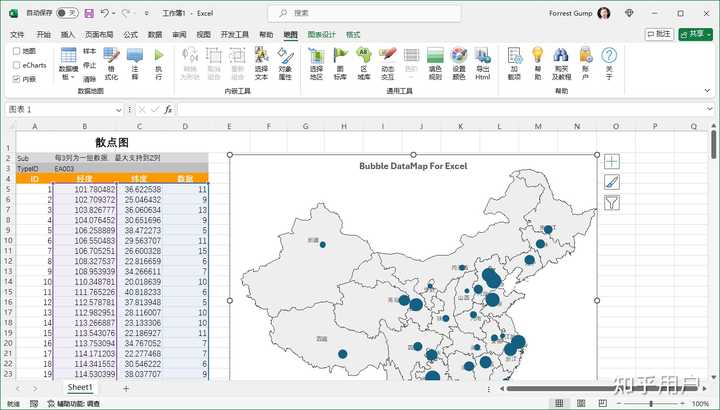Viewport: 720px width, 410px height.
Task: Click the 账户 account icon
Action: [x=585, y=64]
